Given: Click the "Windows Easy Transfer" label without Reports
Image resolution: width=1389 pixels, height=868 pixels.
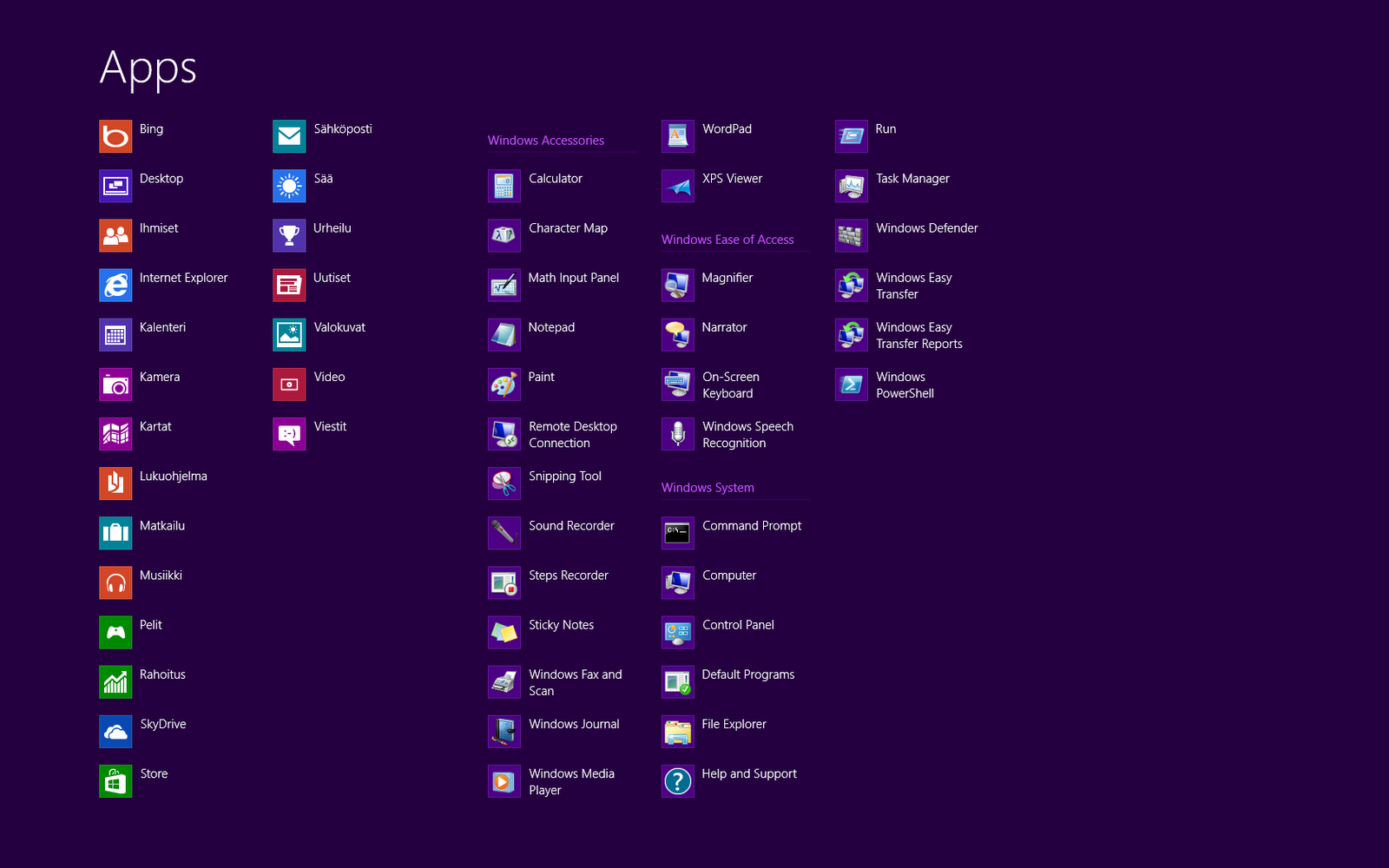Looking at the screenshot, I should pos(914,286).
